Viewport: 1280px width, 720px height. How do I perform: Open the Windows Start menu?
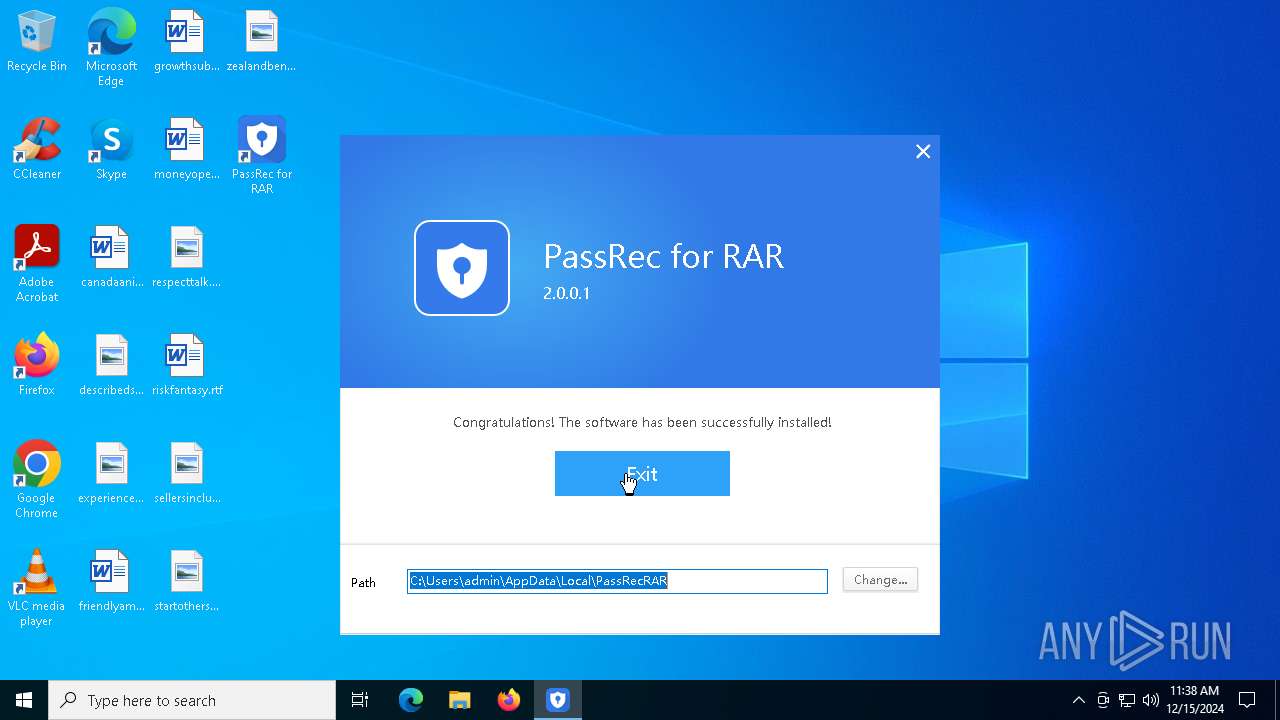[24, 700]
